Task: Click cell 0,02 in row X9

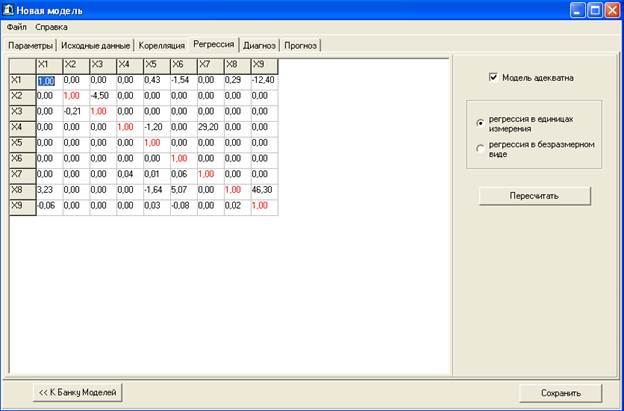Action: point(237,208)
